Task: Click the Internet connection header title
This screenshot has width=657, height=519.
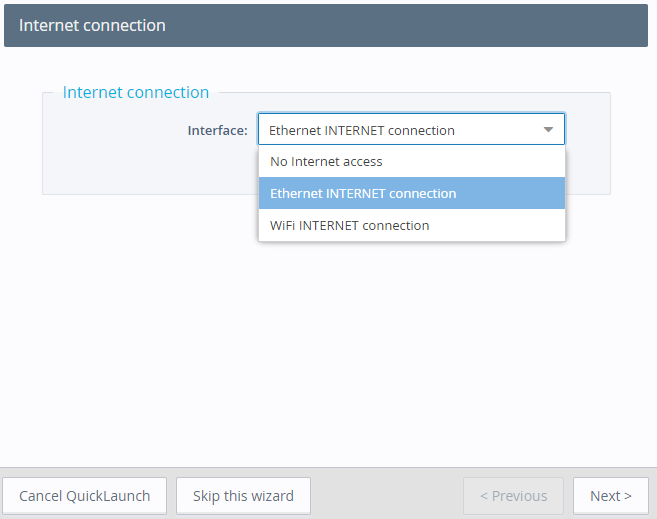Action: pyautogui.click(x=92, y=25)
